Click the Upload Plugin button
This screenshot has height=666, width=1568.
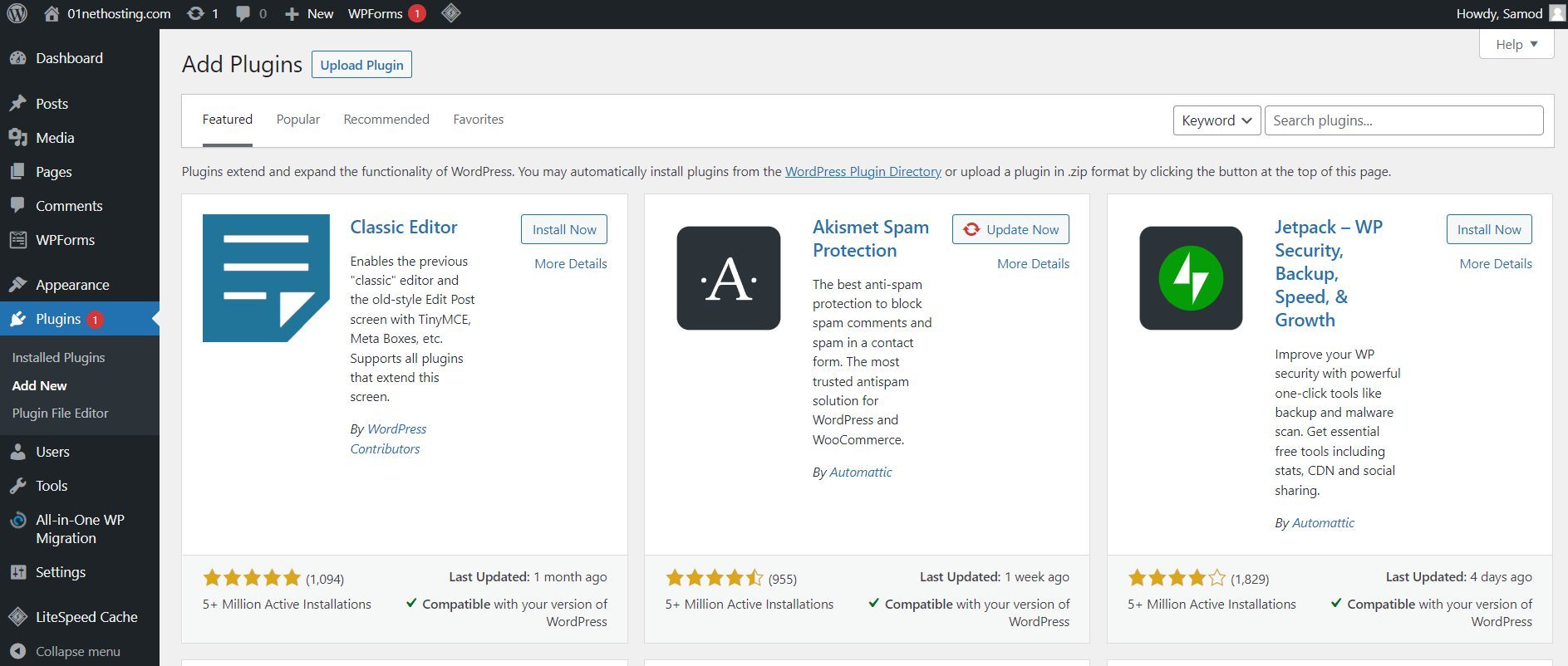point(361,65)
